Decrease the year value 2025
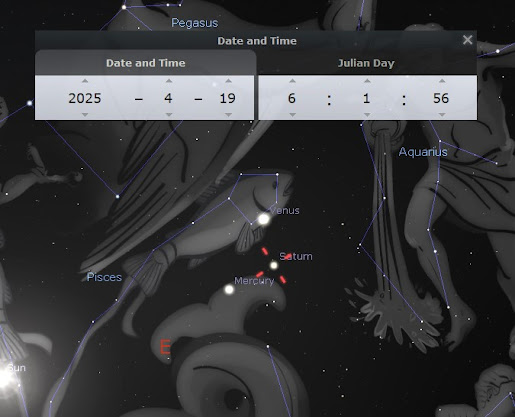Viewport: 515px width, 417px height. tap(85, 114)
